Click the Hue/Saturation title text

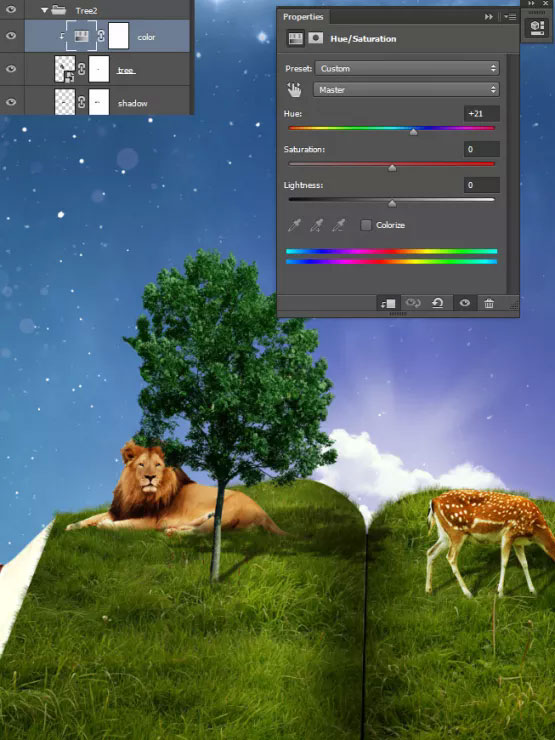pyautogui.click(x=363, y=39)
